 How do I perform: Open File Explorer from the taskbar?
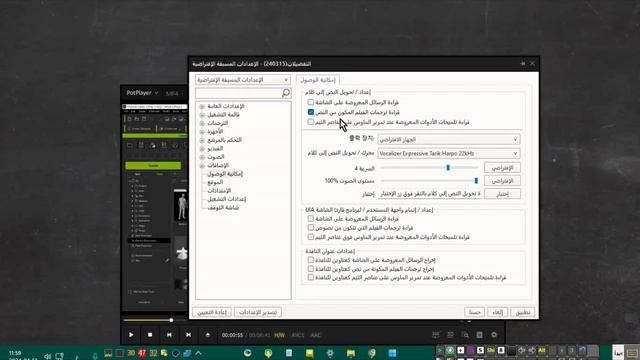351,353
